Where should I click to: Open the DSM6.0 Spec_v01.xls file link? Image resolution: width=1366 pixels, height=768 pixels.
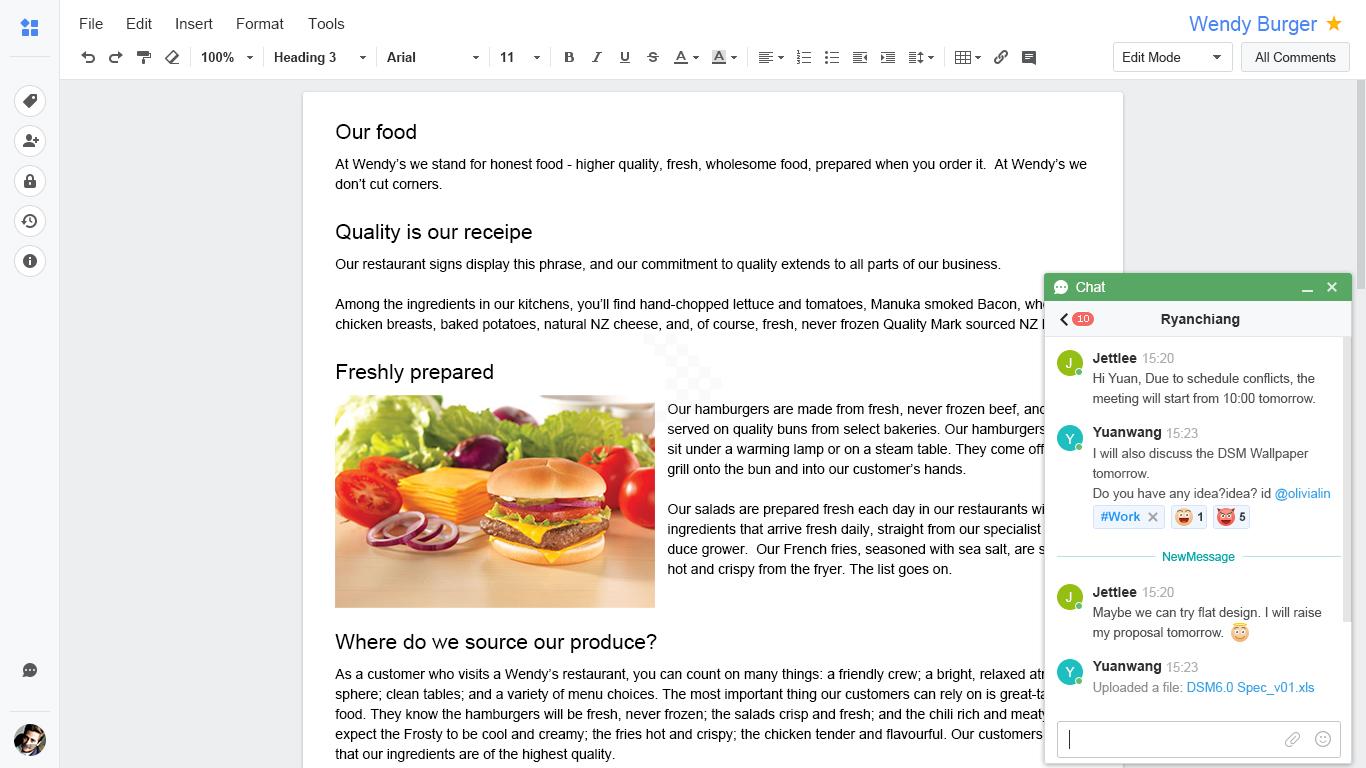(1250, 687)
